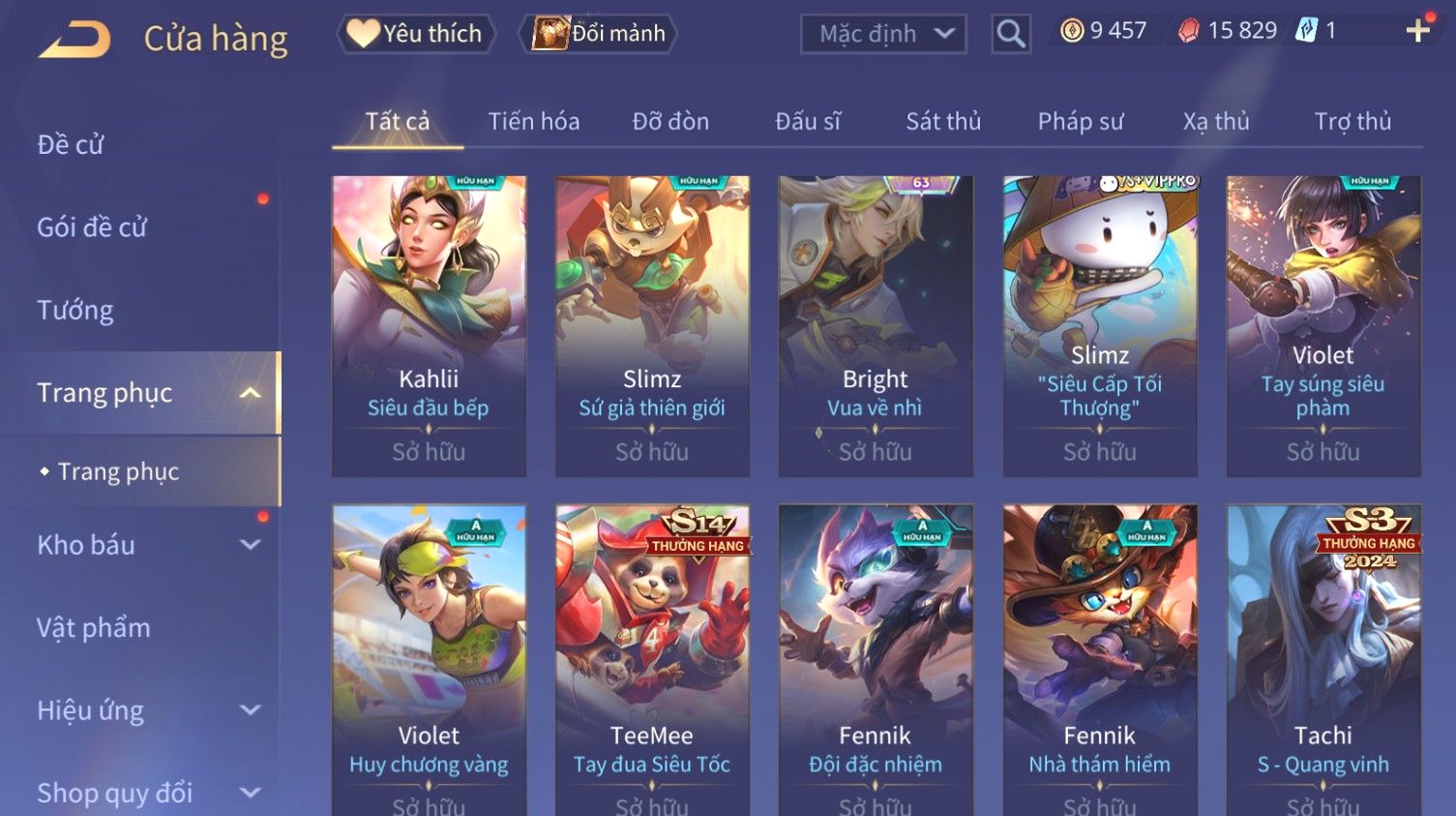This screenshot has width=1456, height=816.
Task: Open the search magnifier icon
Action: click(1011, 35)
